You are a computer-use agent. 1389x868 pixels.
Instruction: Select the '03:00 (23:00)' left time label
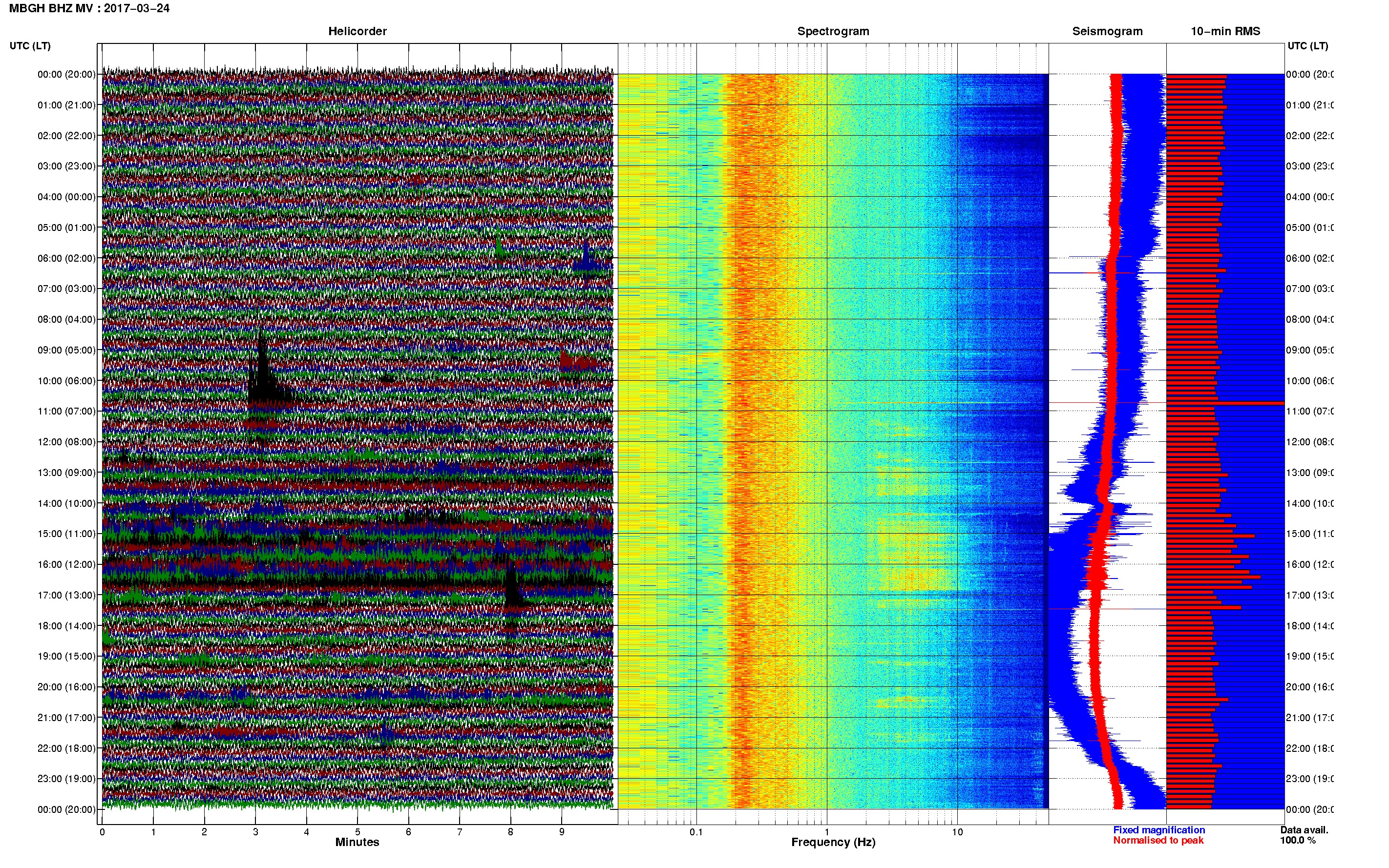point(66,166)
